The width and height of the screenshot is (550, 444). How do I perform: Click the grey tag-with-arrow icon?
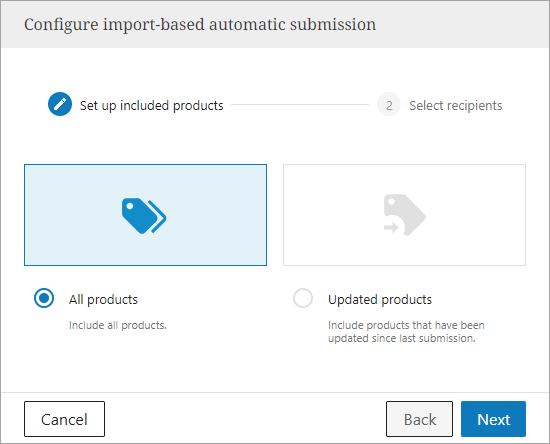[404, 215]
